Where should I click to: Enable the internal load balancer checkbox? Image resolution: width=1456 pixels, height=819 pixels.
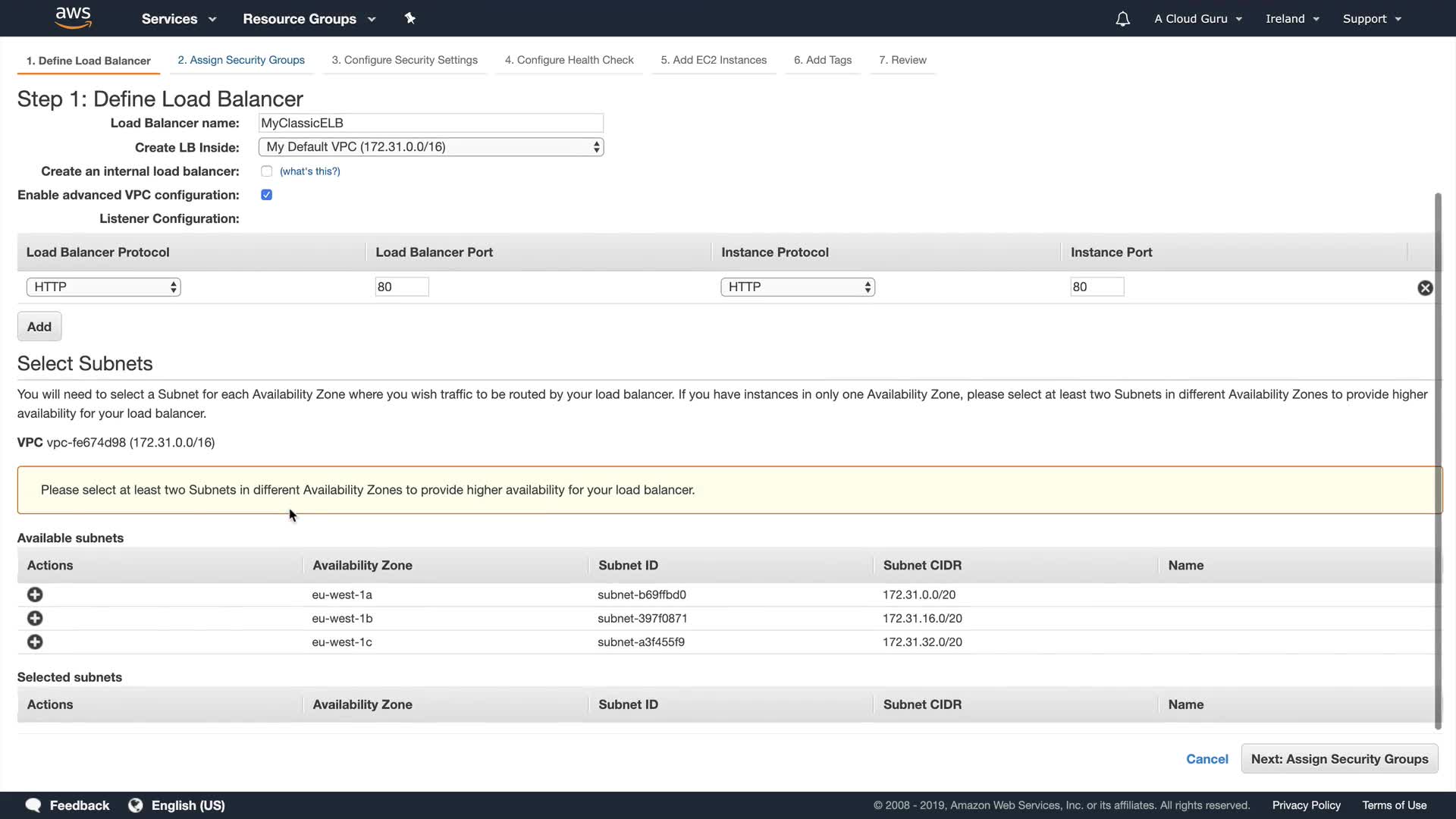pyautogui.click(x=266, y=171)
